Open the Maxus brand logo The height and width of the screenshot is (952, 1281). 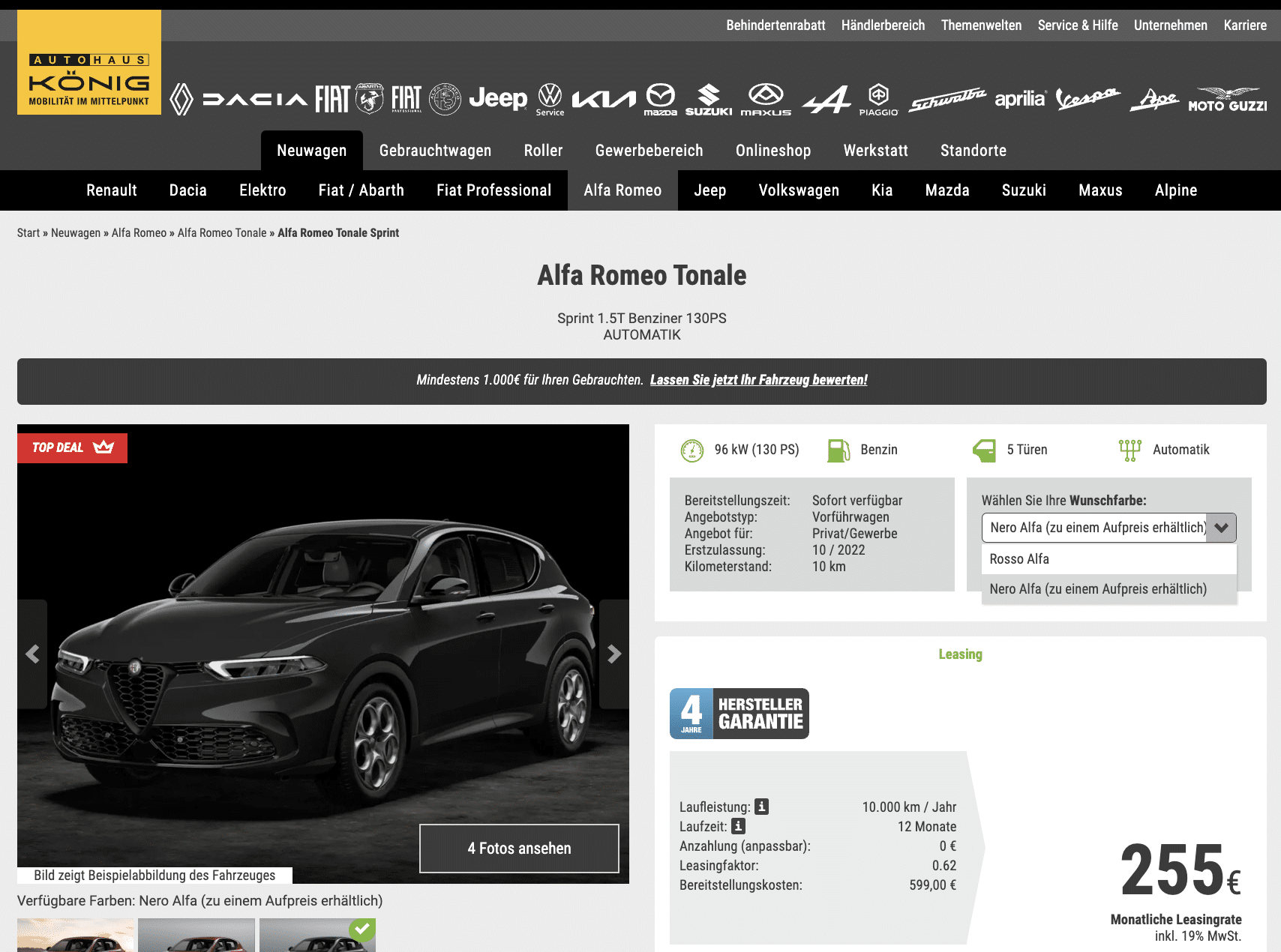pos(766,99)
